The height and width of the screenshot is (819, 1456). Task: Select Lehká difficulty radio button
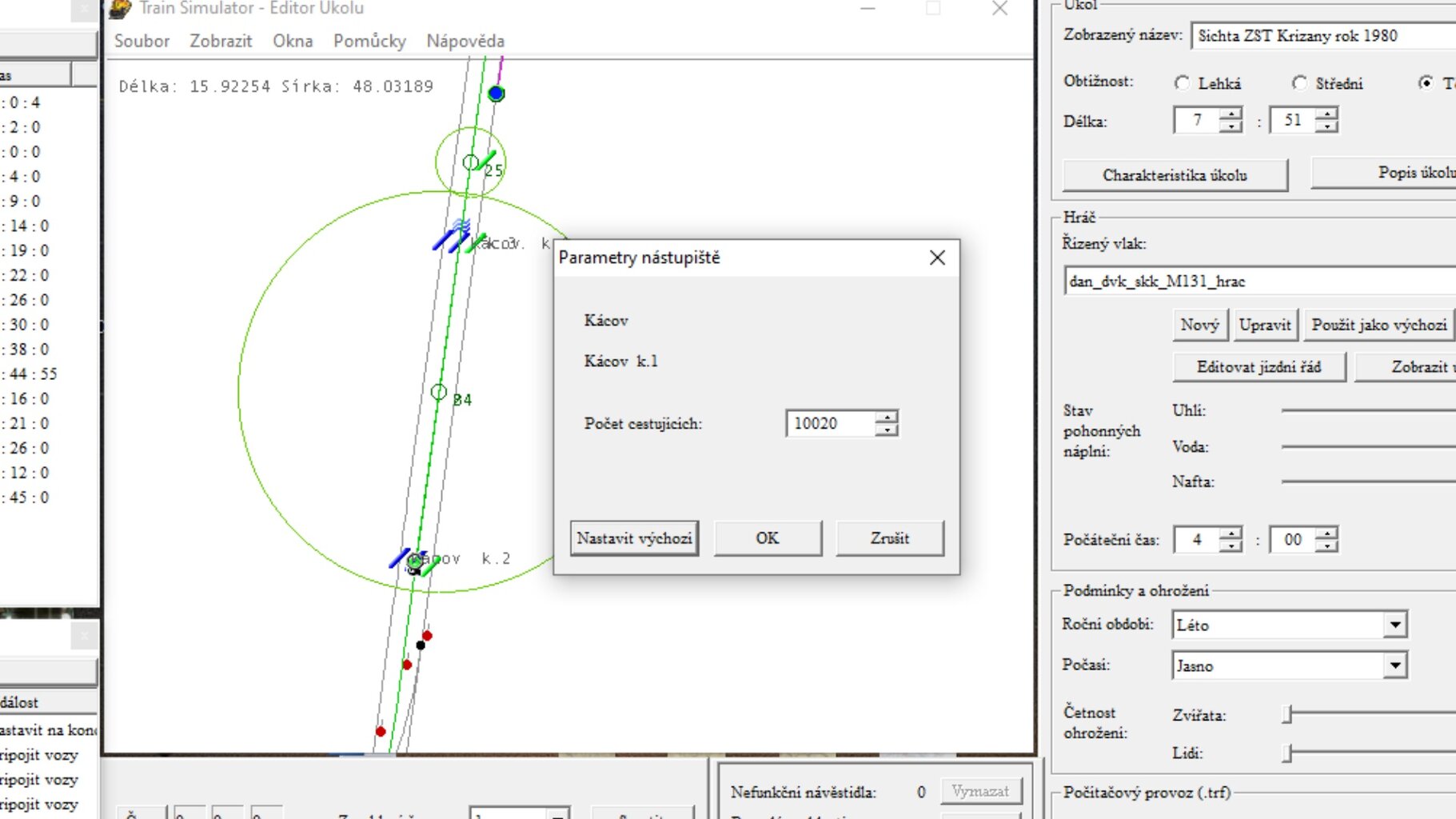click(1182, 83)
